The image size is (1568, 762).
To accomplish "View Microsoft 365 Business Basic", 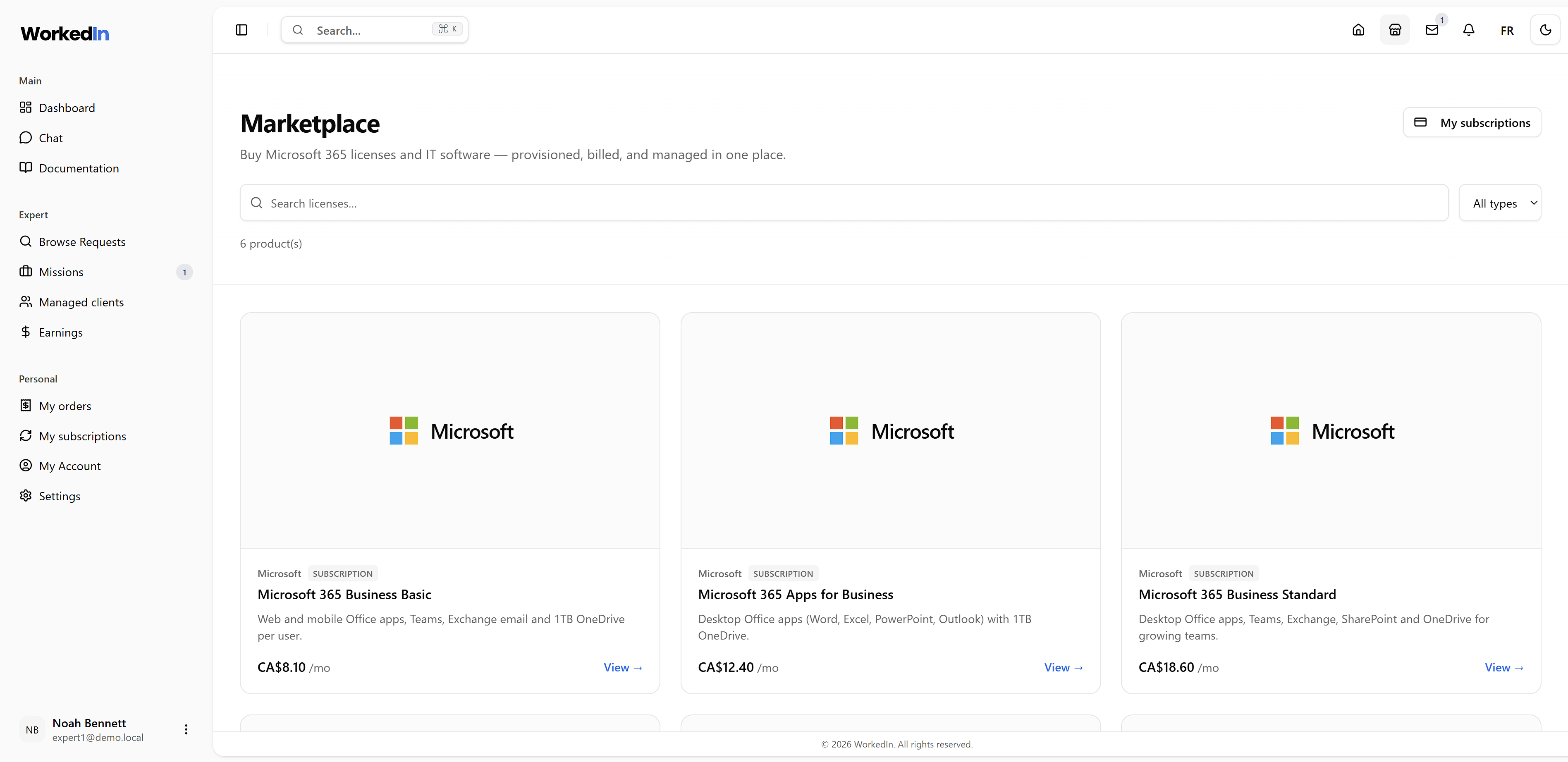I will [623, 668].
